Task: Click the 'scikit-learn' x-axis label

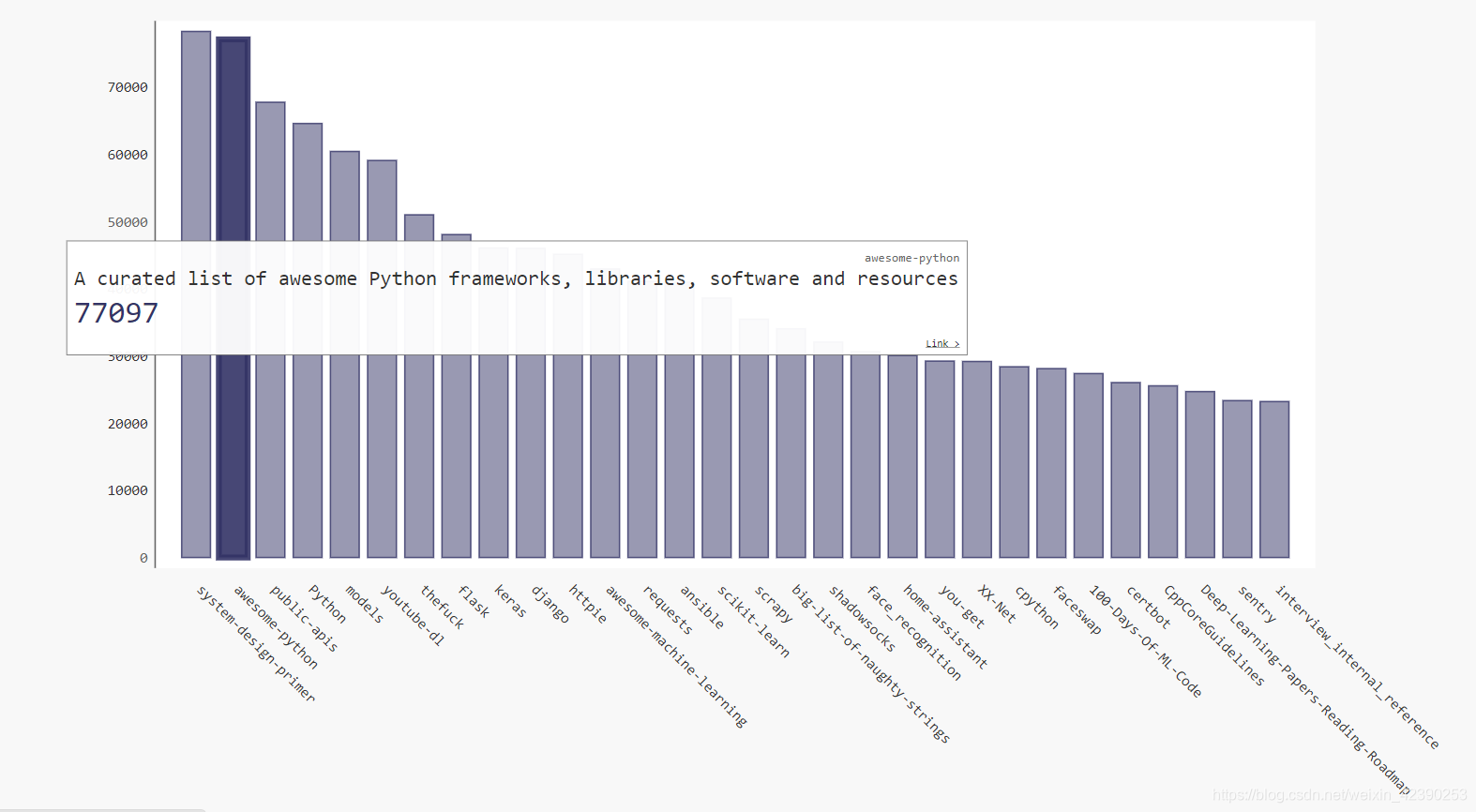Action: 753,621
